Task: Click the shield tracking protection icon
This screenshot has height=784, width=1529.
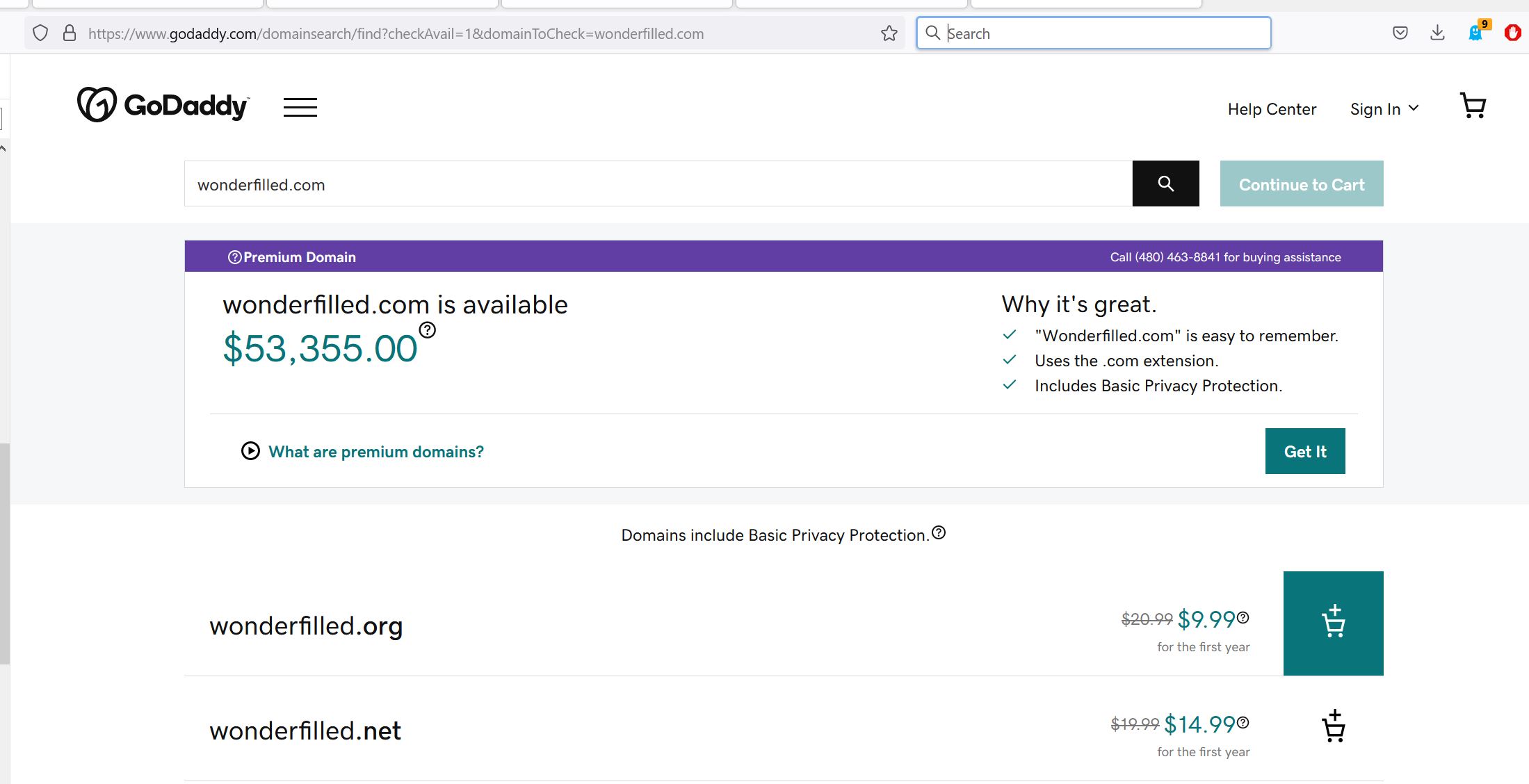Action: (40, 33)
